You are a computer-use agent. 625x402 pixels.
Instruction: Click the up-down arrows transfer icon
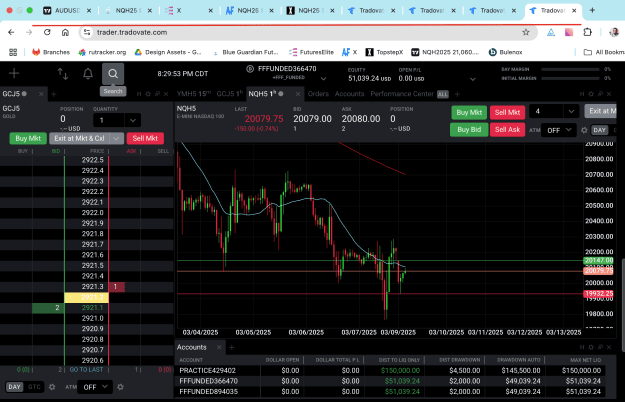63,74
